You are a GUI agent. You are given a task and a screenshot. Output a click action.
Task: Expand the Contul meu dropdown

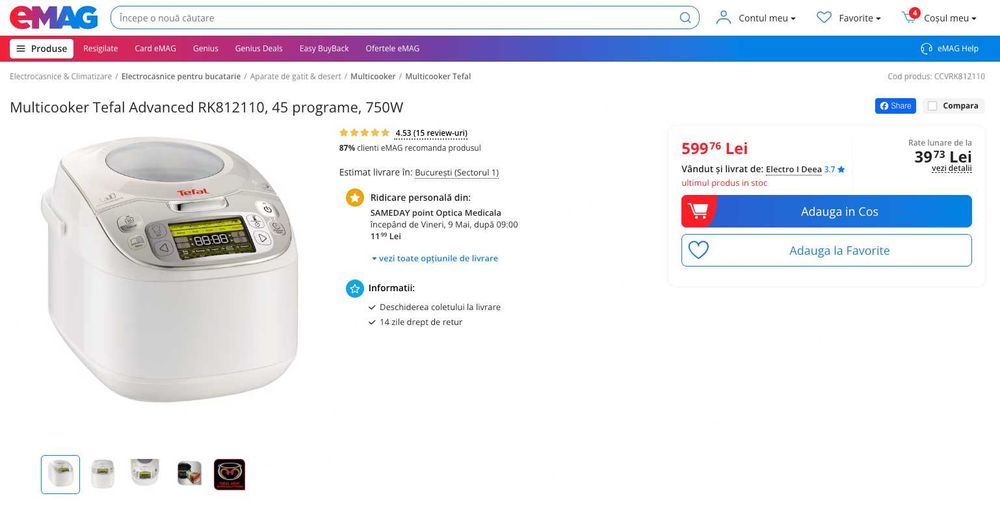767,18
